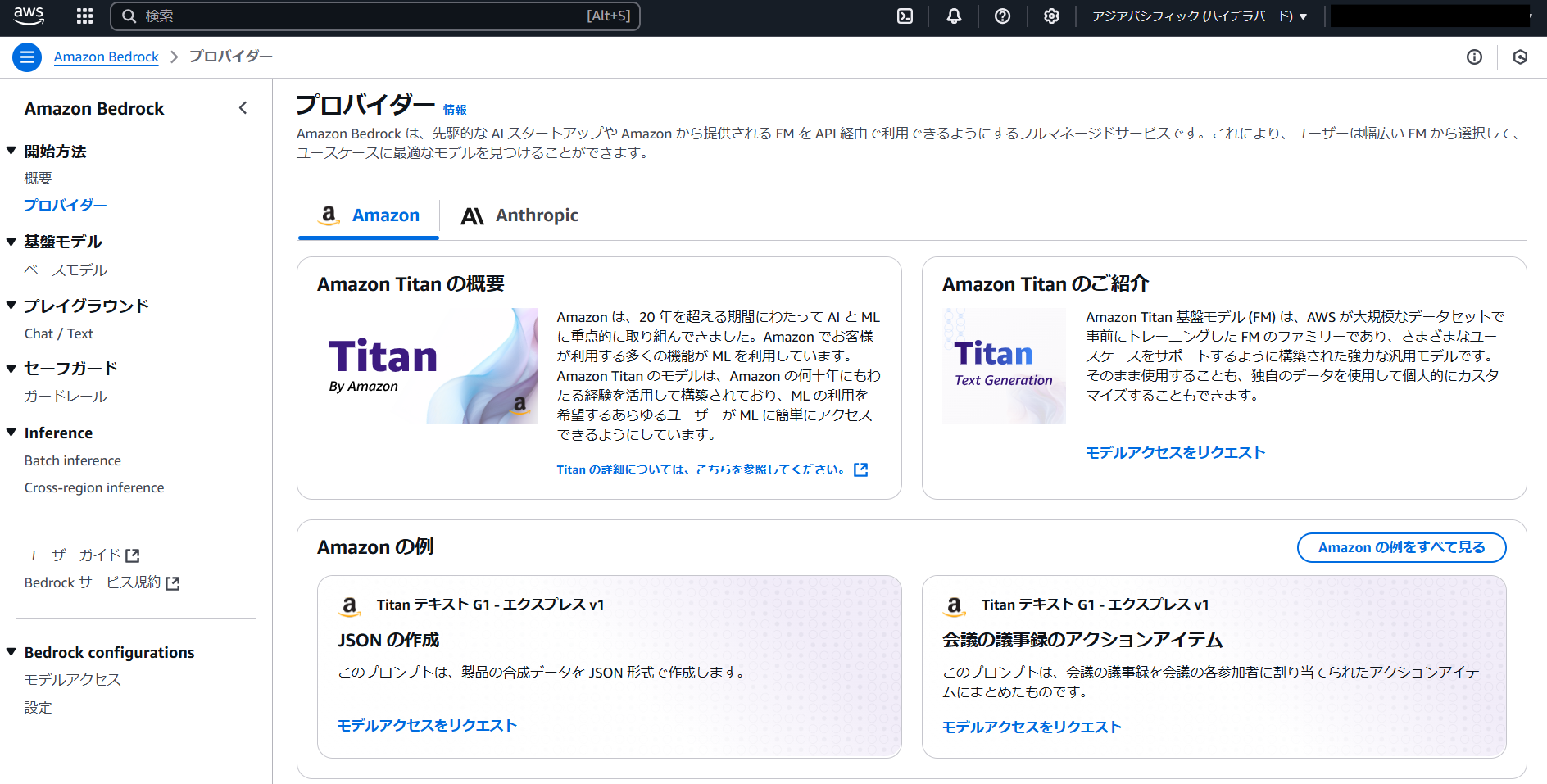Click the Amazon logo on the 会議の議事録 card
The image size is (1547, 784).
(955, 605)
